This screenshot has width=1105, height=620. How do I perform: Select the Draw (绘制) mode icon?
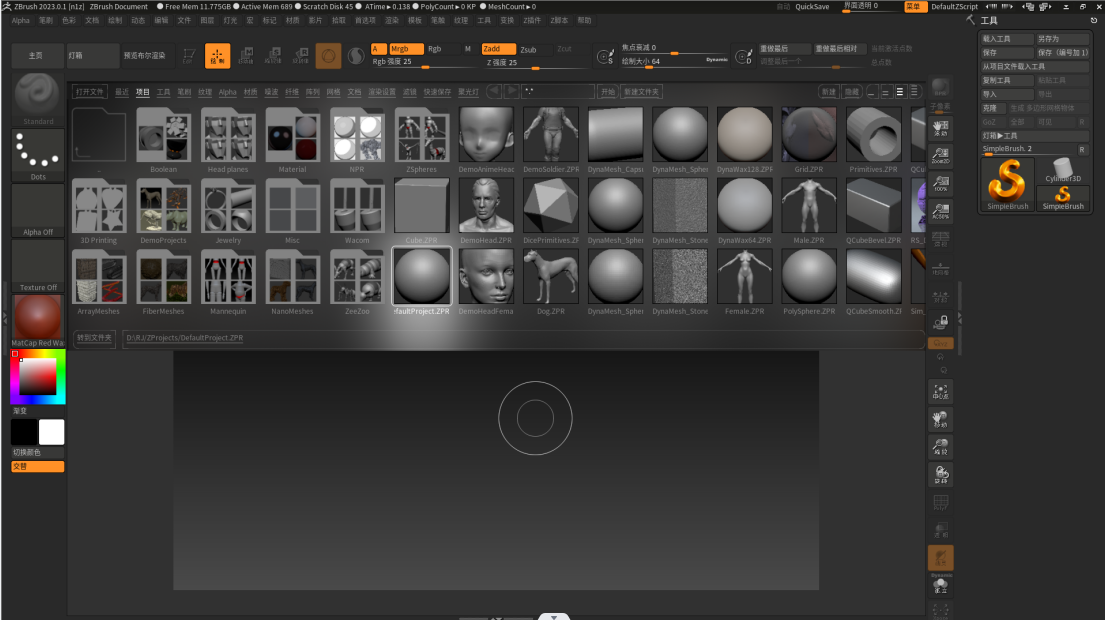pyautogui.click(x=217, y=56)
